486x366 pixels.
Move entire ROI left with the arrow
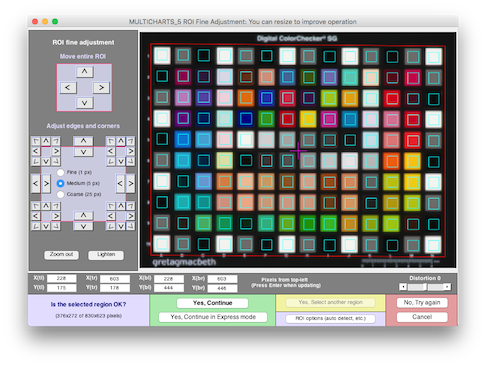(x=68, y=88)
